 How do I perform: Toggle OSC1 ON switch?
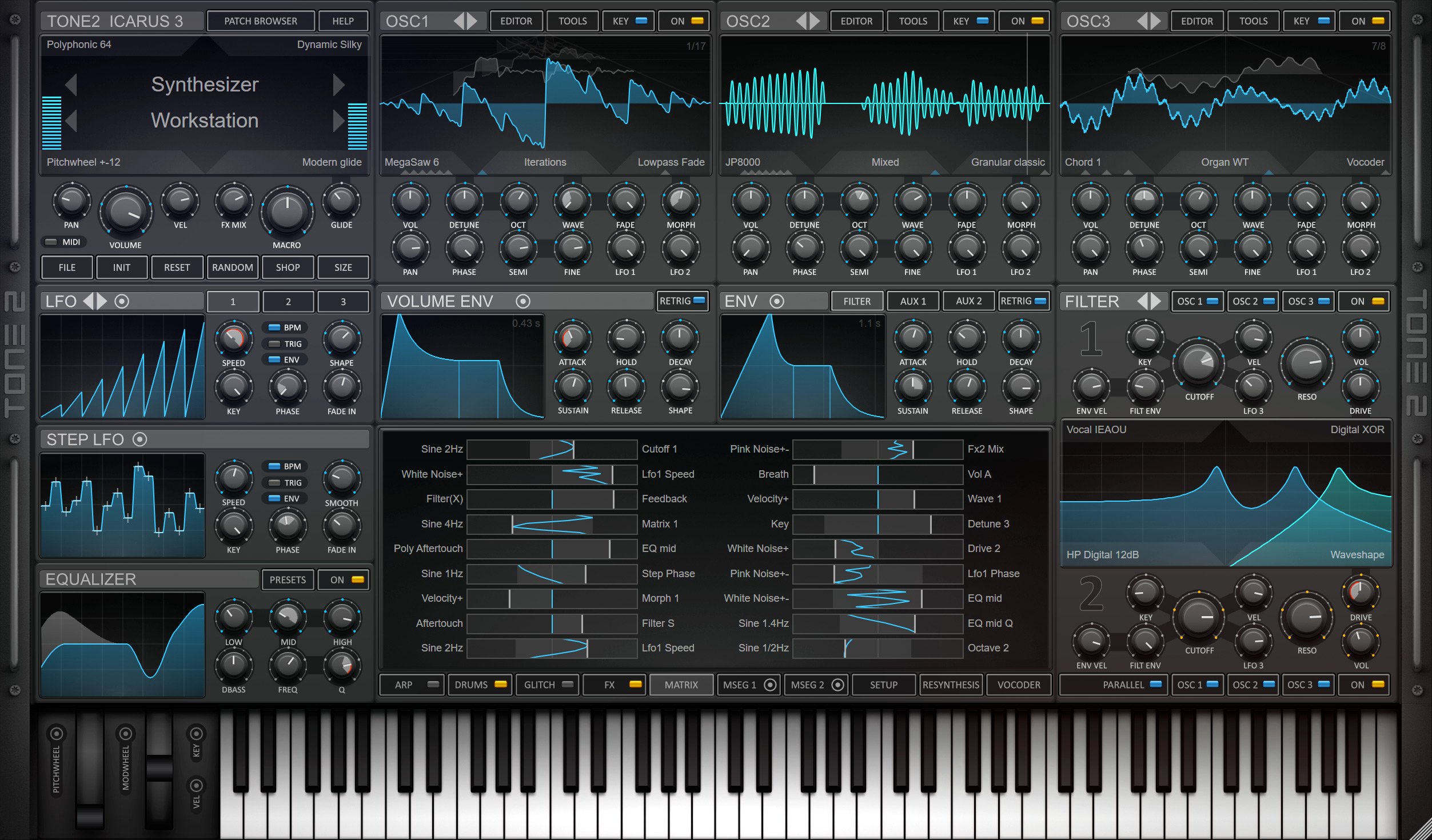coord(697,21)
